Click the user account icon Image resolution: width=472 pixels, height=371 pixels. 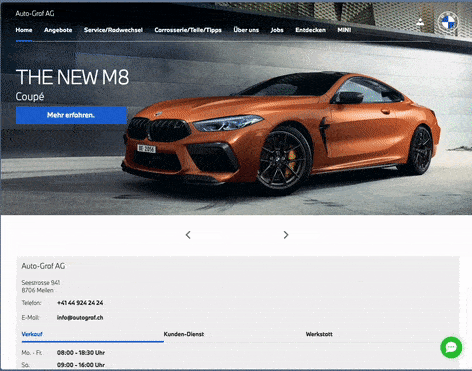420,22
